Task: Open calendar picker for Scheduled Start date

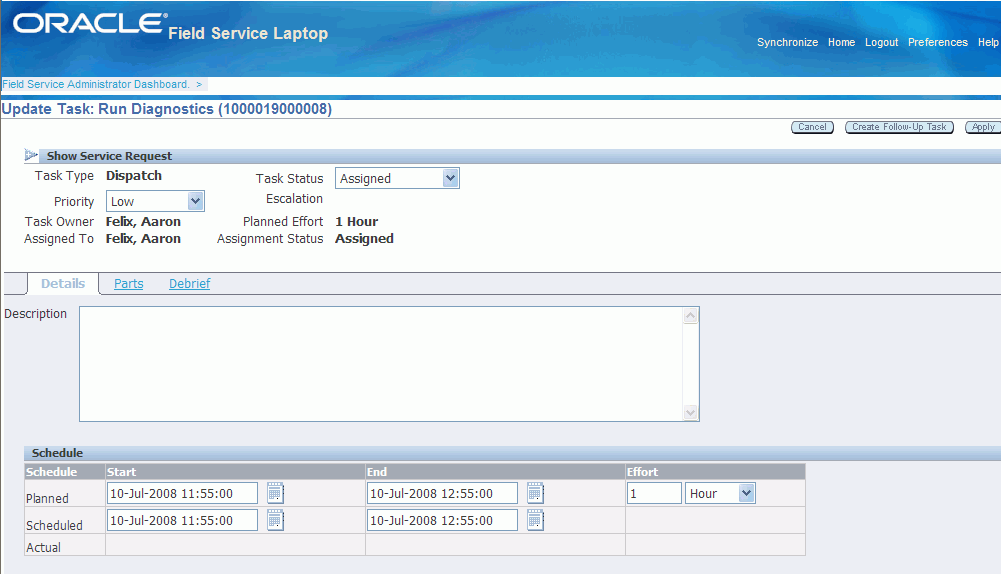Action: (275, 520)
